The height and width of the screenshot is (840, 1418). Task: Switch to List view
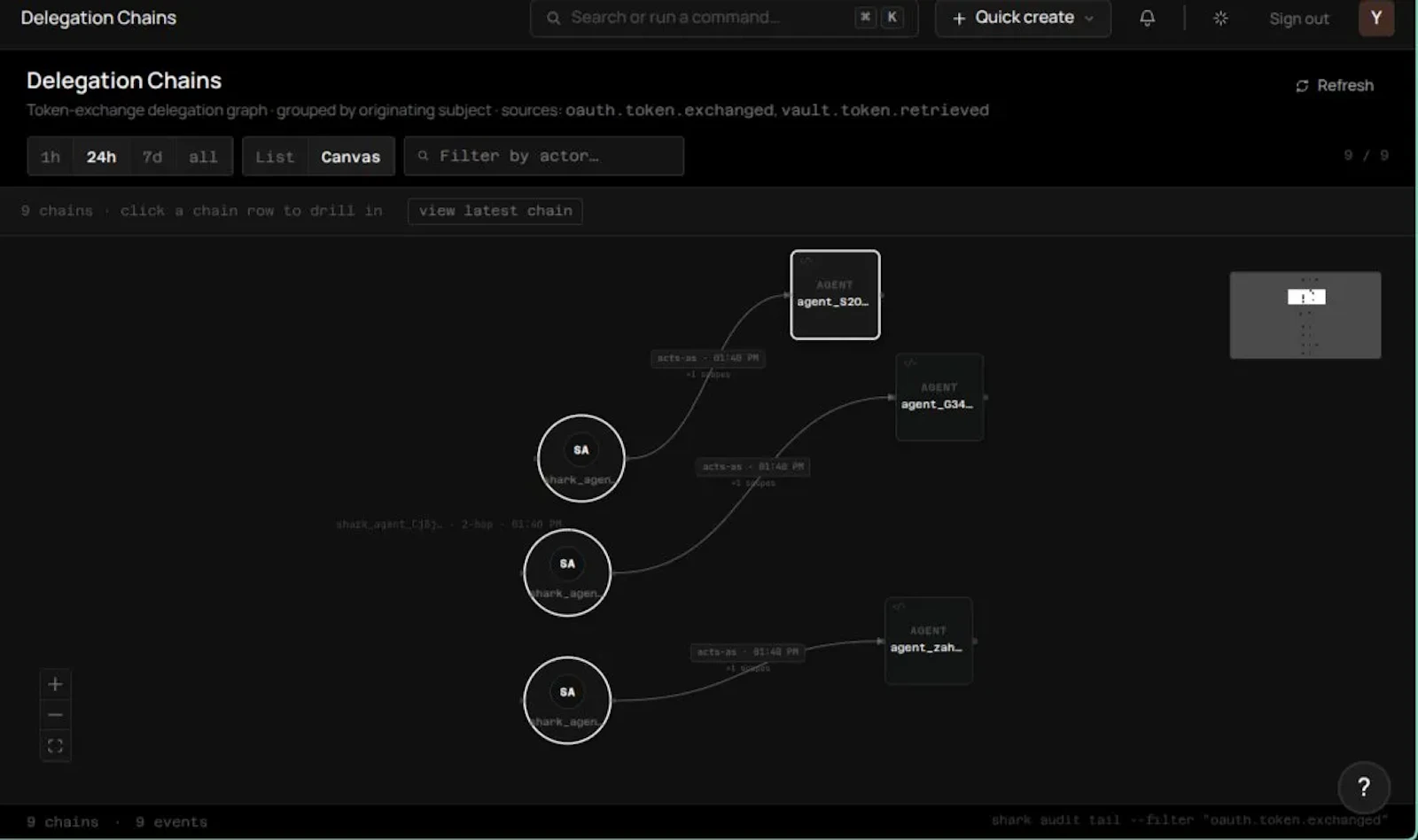click(275, 157)
